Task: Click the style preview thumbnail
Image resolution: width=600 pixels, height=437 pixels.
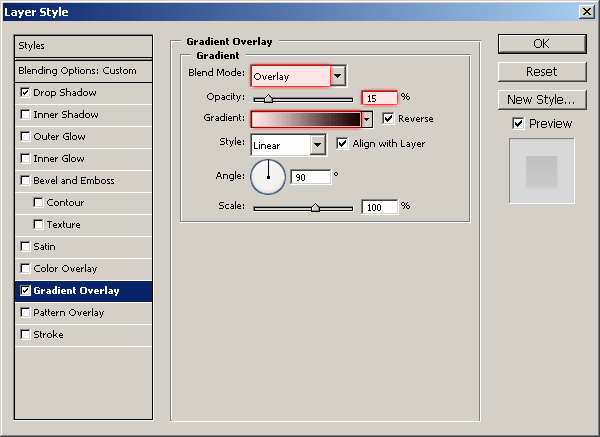Action: click(541, 171)
